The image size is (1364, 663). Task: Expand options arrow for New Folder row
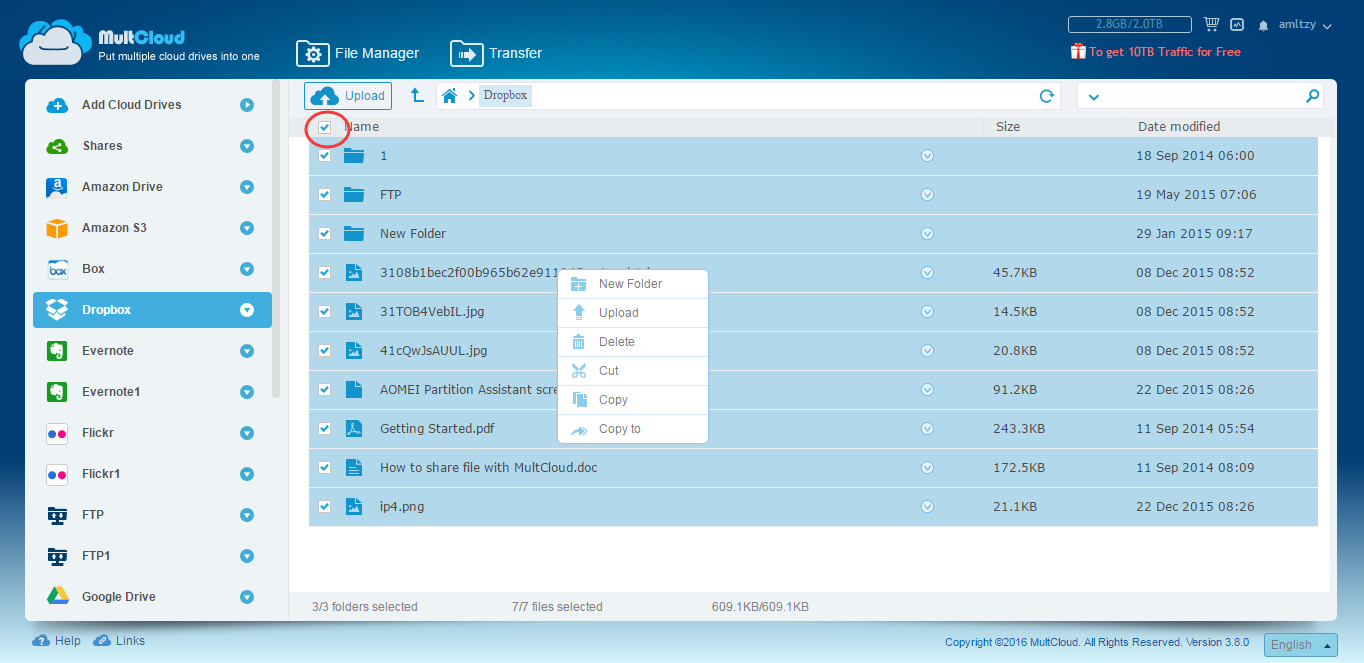(927, 234)
